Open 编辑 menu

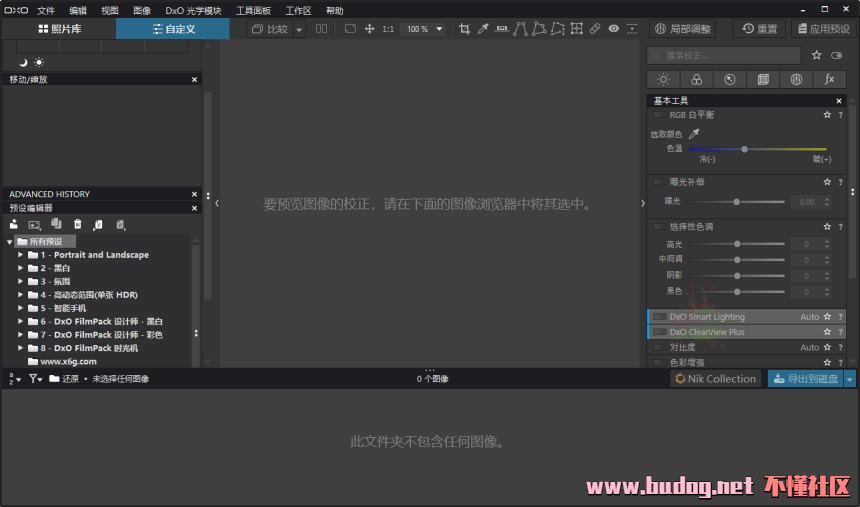(x=78, y=10)
